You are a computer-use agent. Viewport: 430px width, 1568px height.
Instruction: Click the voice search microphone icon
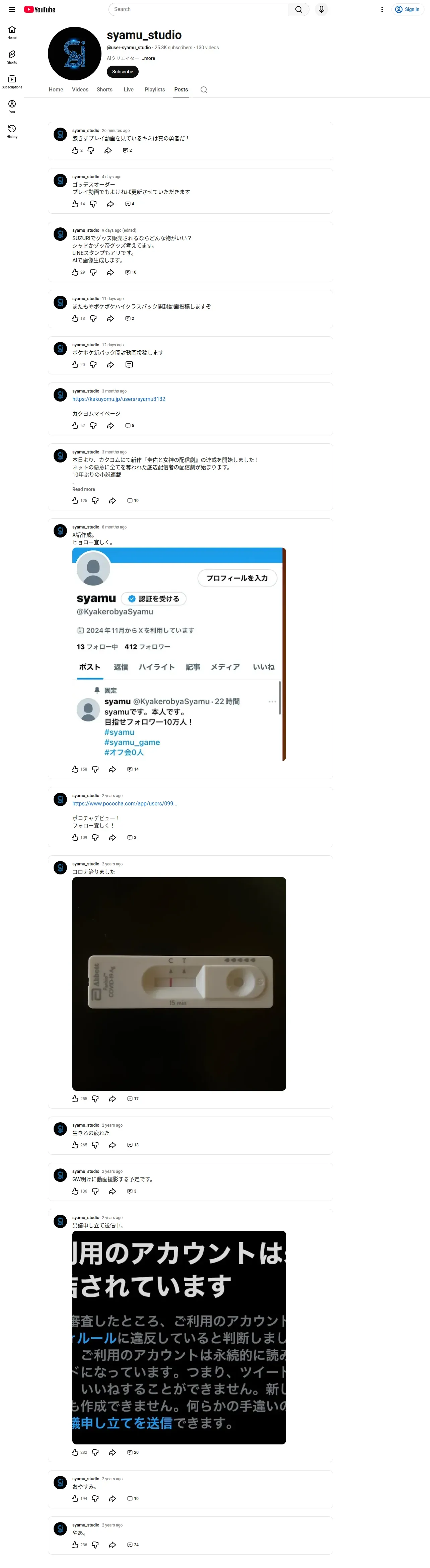point(321,9)
